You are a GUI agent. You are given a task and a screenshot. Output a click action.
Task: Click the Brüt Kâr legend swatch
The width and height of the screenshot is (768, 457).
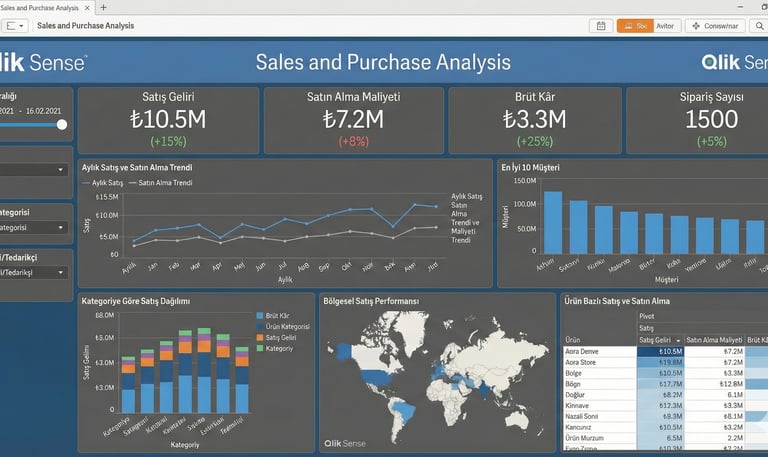click(260, 316)
